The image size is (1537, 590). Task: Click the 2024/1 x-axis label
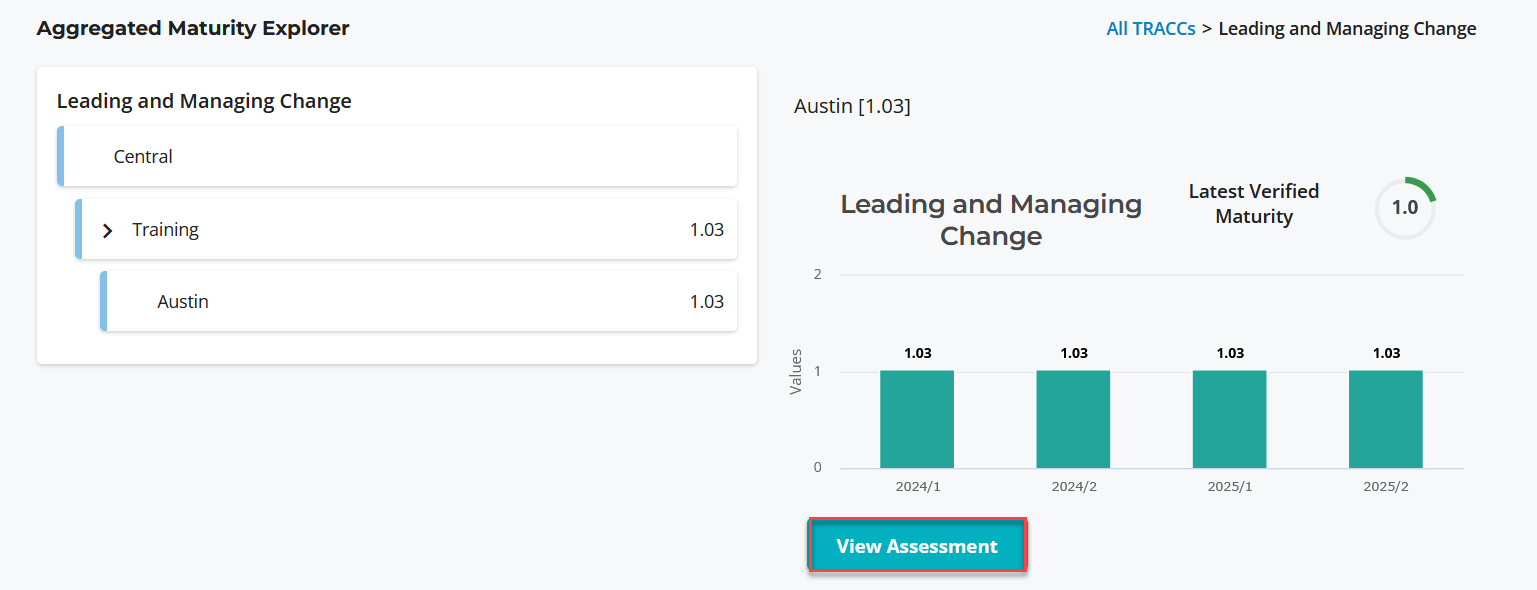917,486
